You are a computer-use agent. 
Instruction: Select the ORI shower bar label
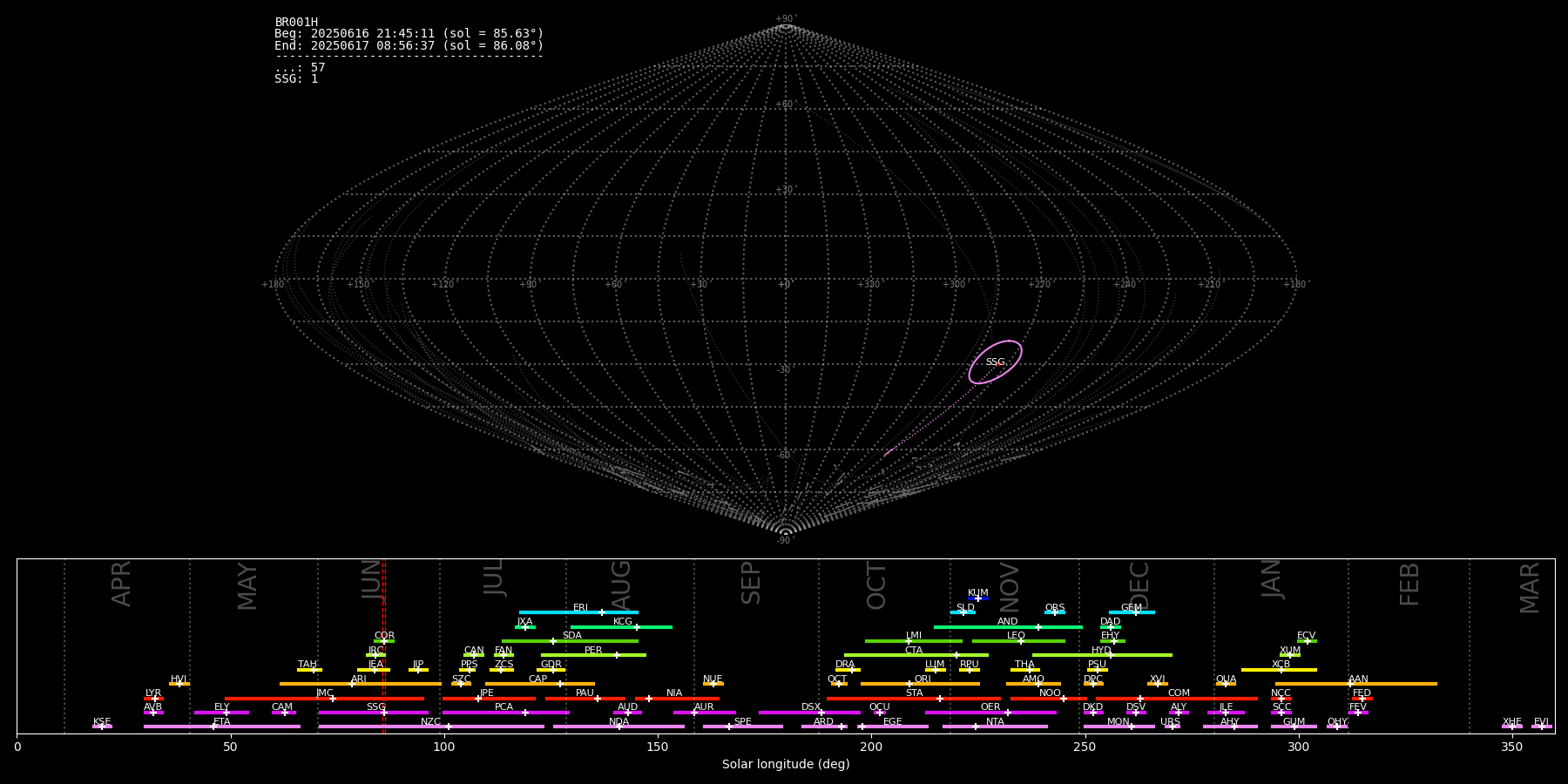coord(923,679)
